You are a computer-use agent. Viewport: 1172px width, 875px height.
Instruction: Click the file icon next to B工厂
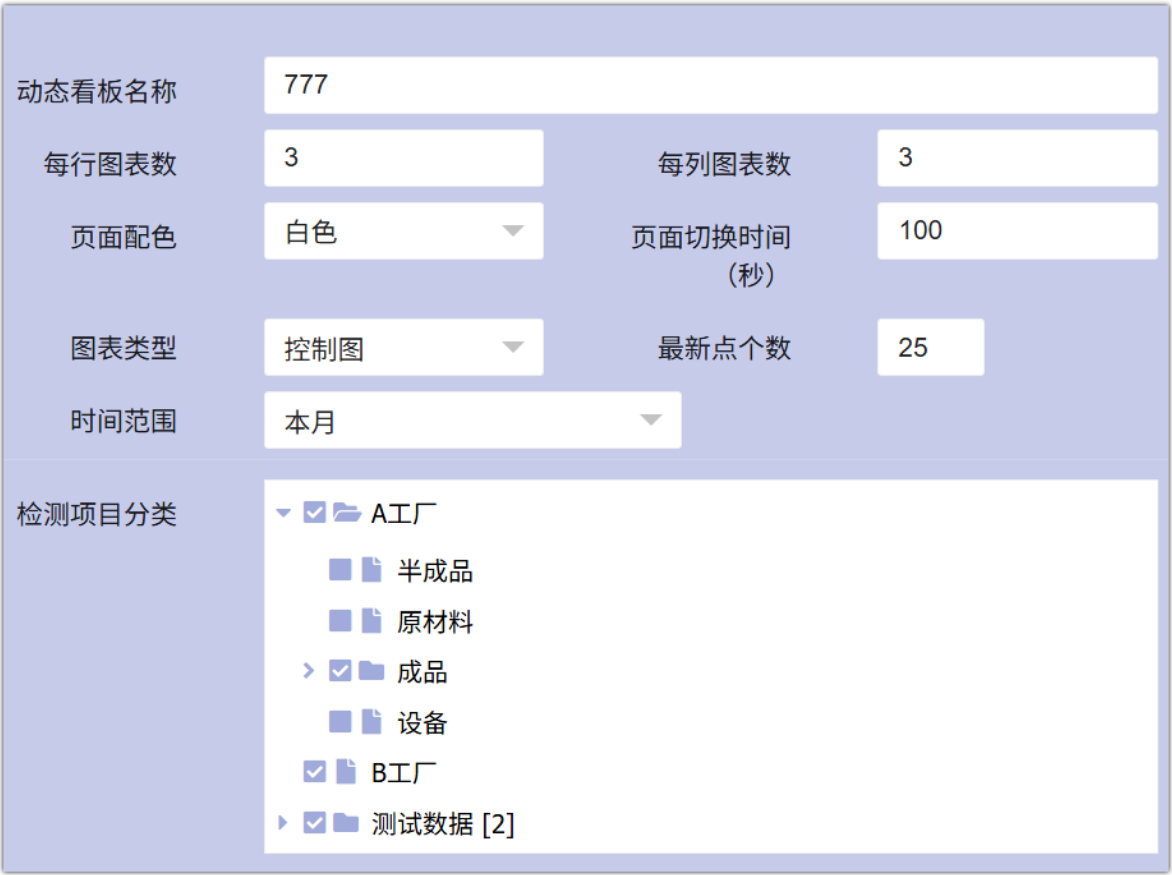pos(346,772)
